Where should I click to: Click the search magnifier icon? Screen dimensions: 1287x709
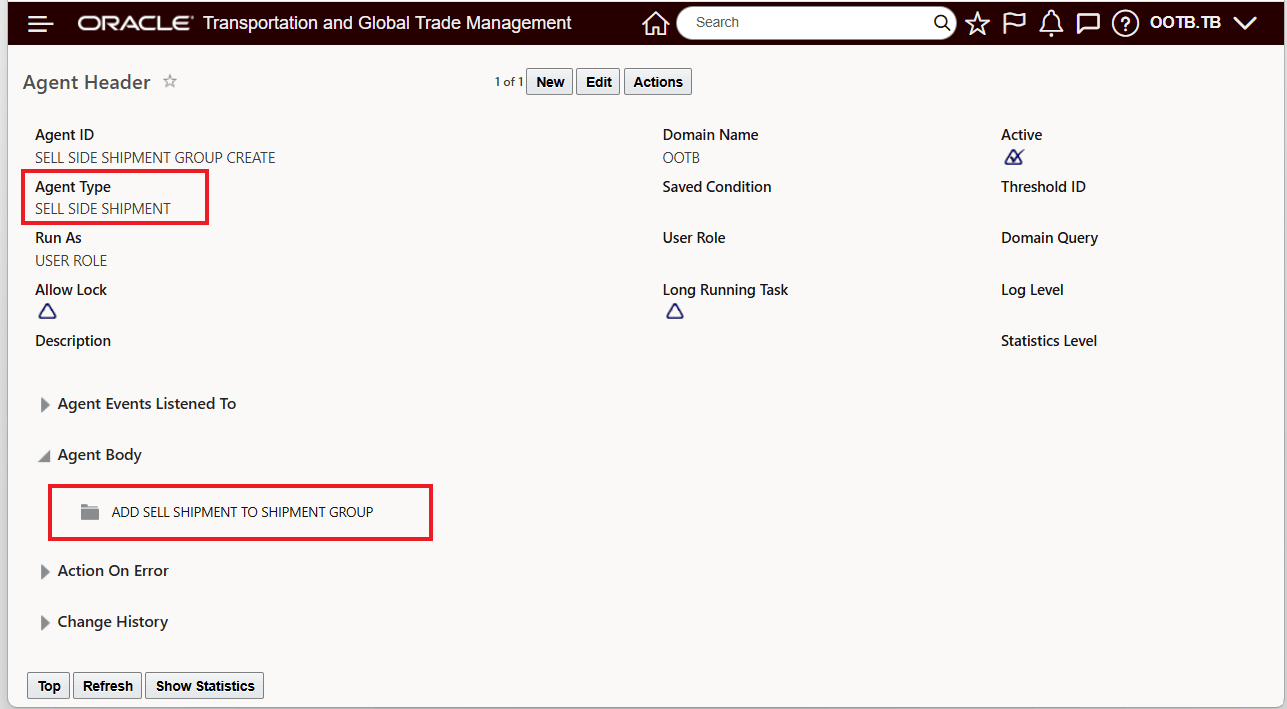[940, 22]
